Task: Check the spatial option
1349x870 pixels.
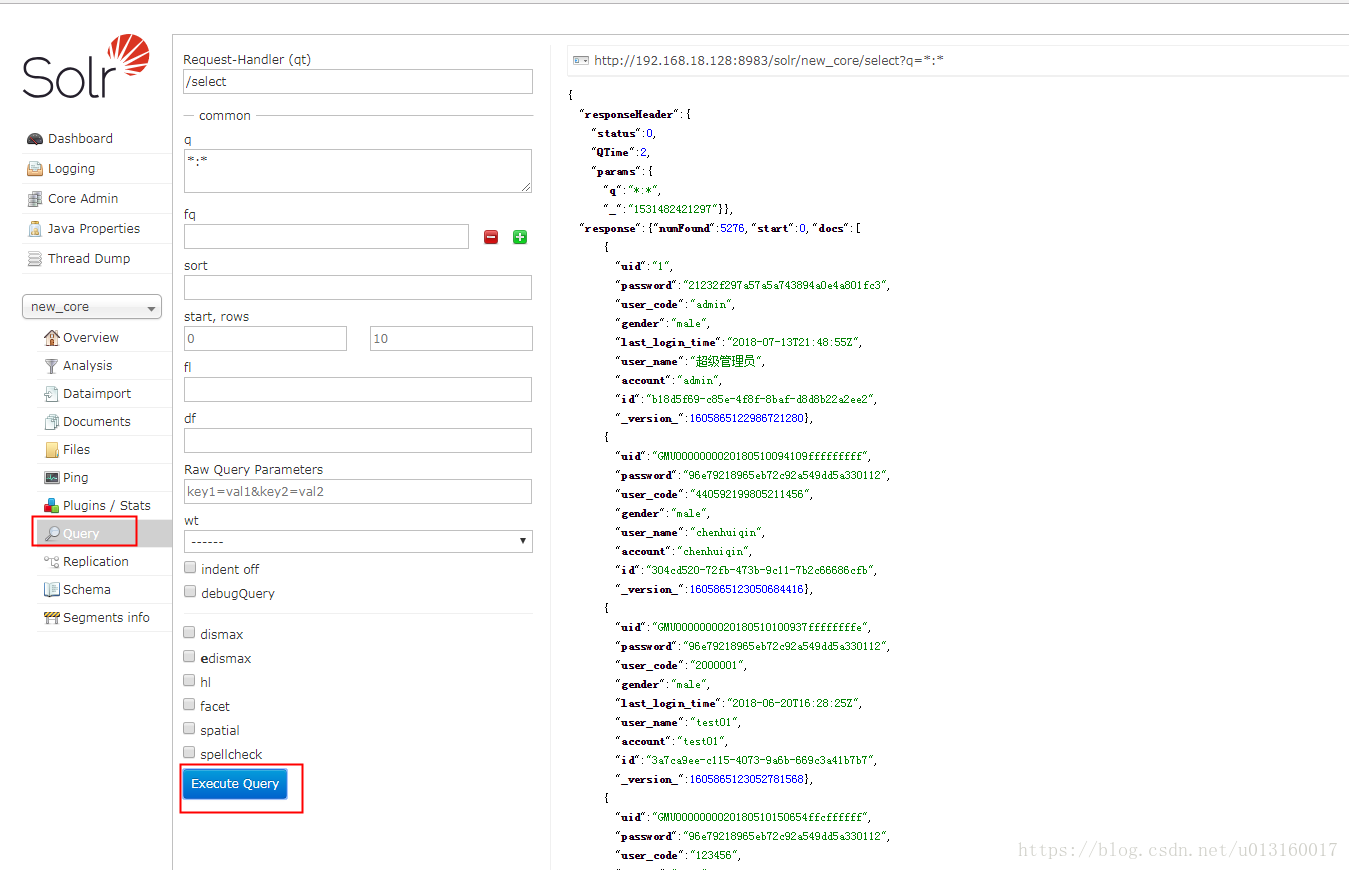Action: tap(189, 729)
